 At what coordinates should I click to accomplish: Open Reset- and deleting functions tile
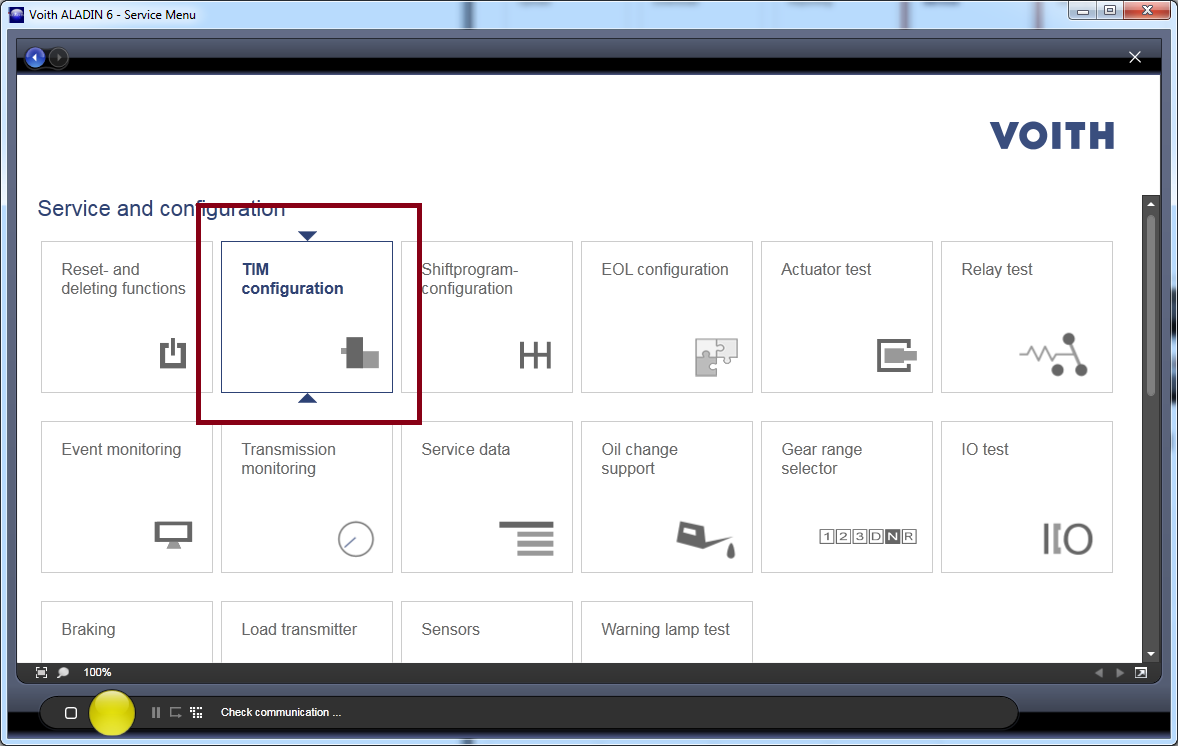[x=126, y=316]
